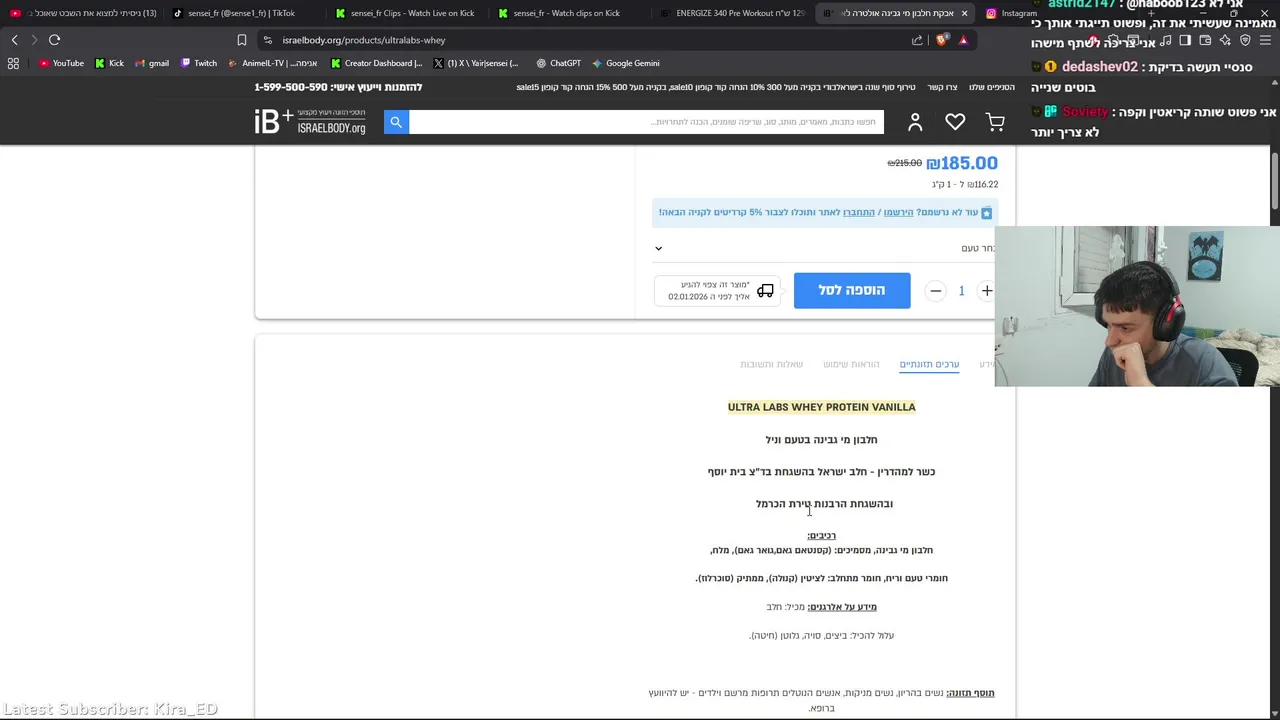Open Google Gemini bookmark
This screenshot has width=1280, height=720.
pos(625,63)
